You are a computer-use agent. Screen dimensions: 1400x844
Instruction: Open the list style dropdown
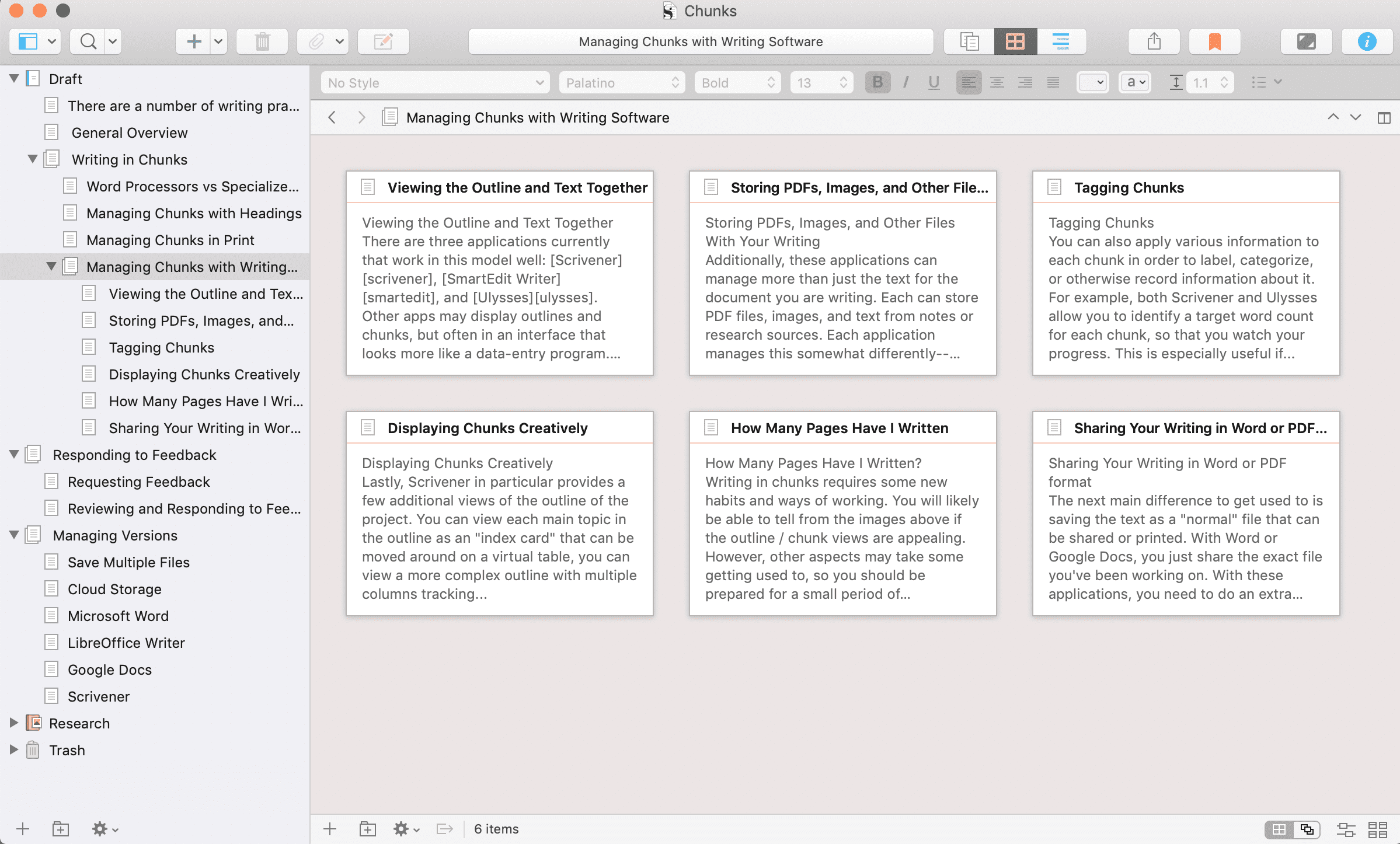click(1266, 82)
